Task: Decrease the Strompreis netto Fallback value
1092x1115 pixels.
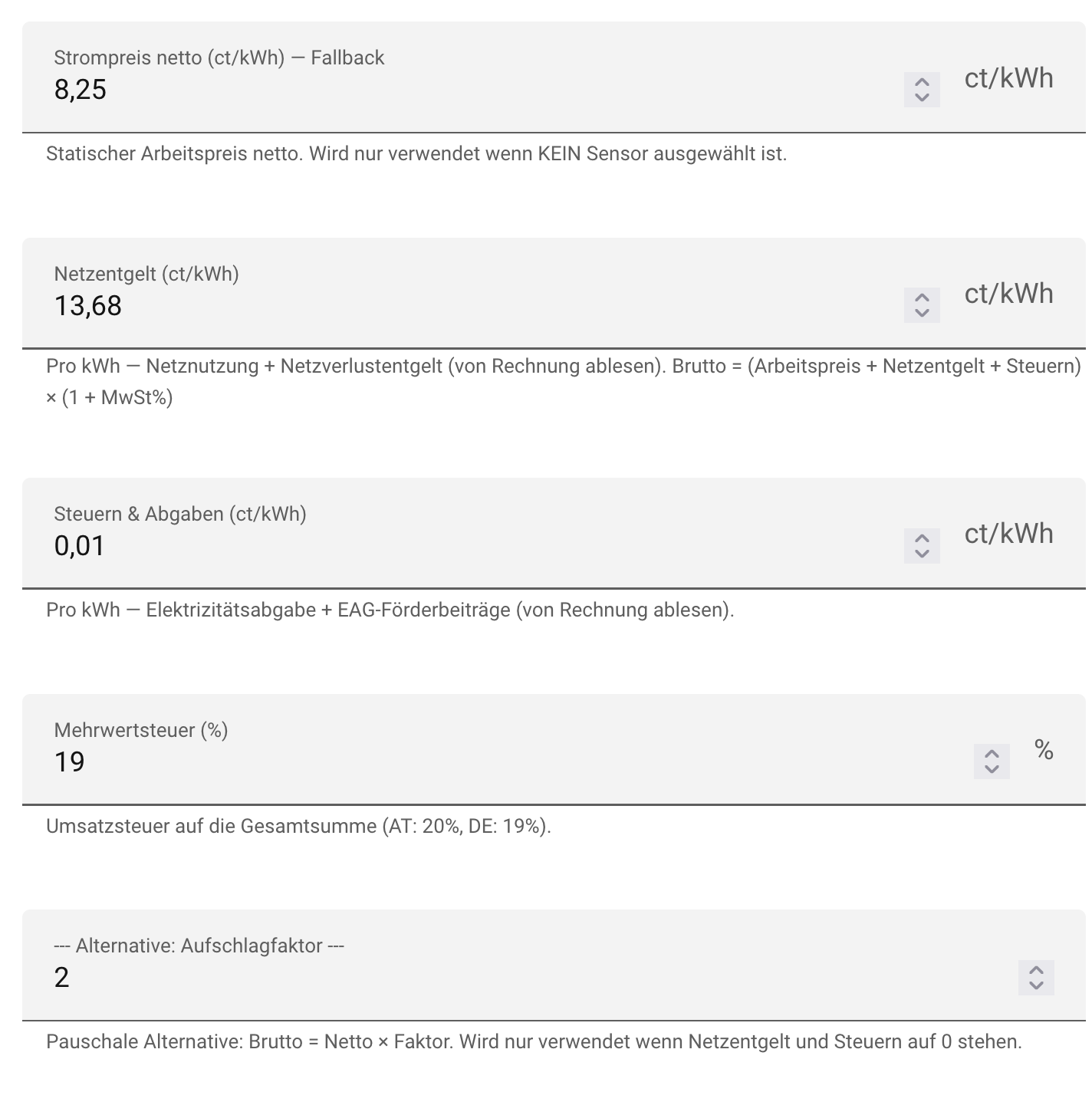Action: click(x=922, y=99)
